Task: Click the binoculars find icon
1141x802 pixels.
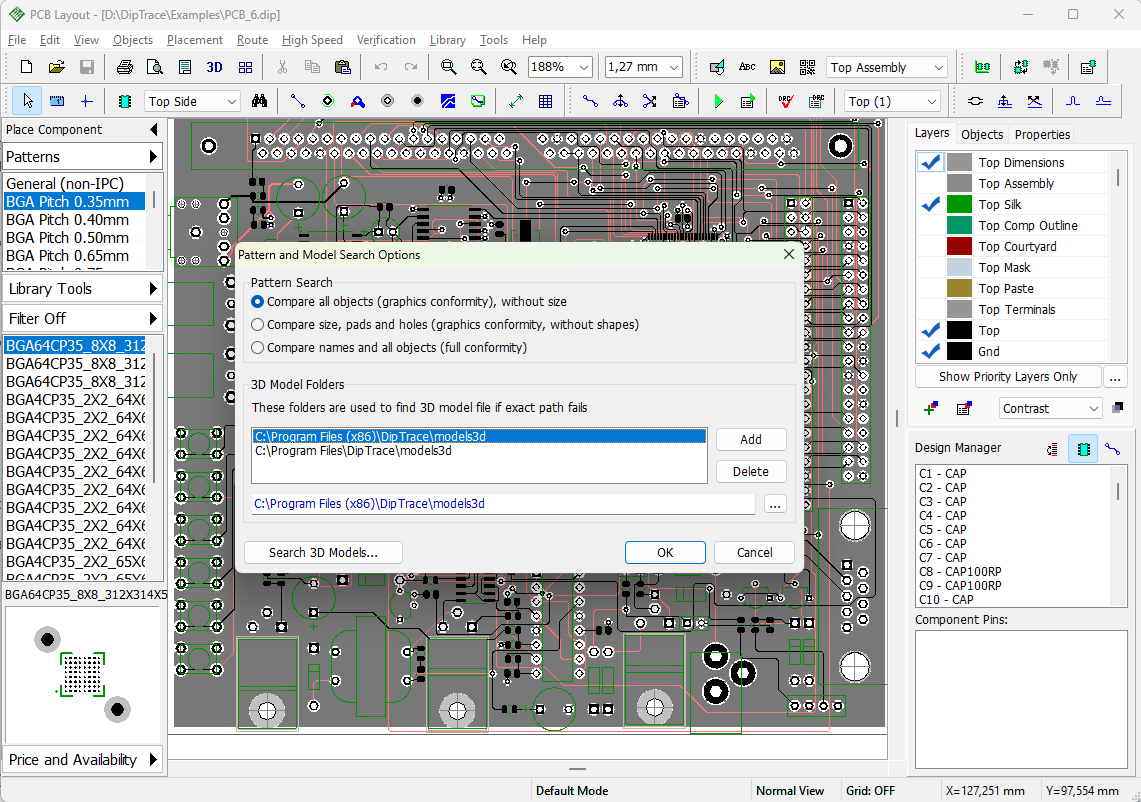Action: coord(259,101)
